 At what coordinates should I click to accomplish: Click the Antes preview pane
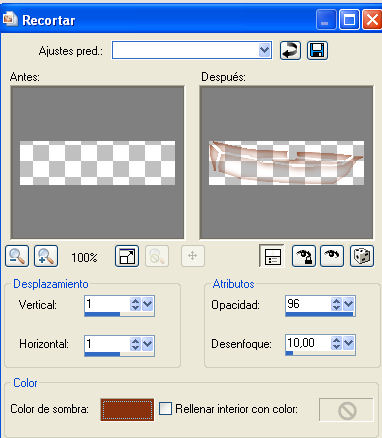[x=97, y=162]
